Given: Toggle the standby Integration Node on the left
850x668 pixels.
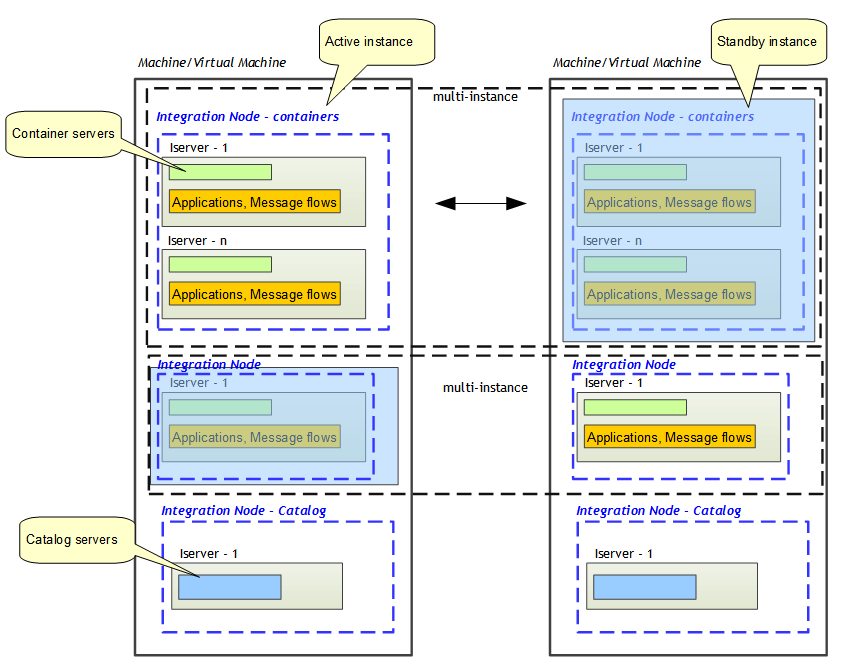Looking at the screenshot, I should [x=277, y=426].
